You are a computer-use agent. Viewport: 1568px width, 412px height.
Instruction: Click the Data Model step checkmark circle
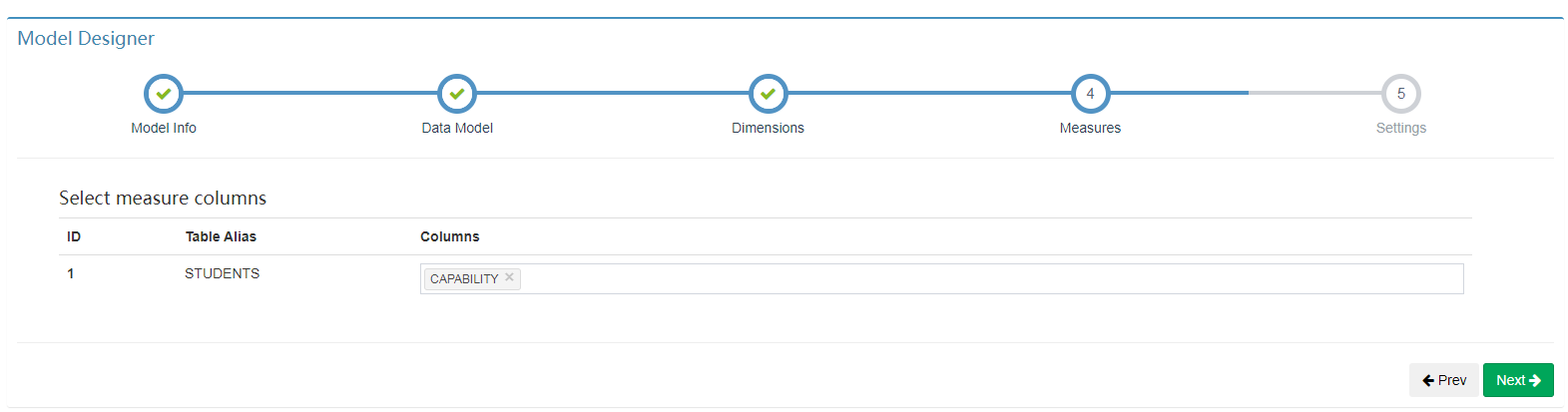[457, 94]
